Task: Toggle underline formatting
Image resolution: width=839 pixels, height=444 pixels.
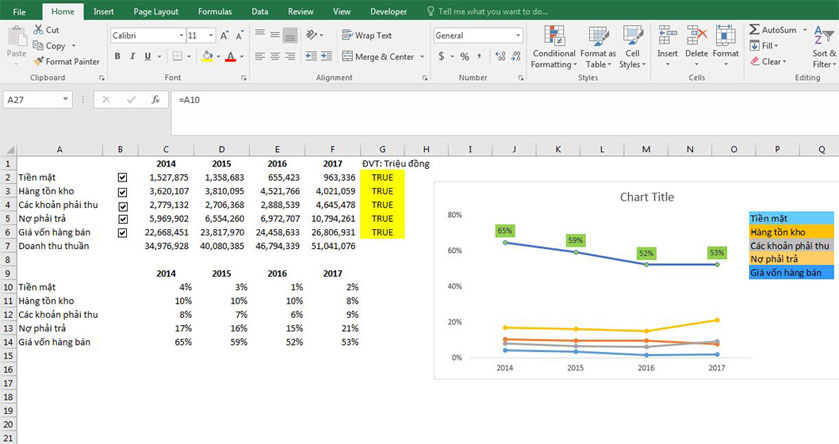Action: click(x=148, y=56)
